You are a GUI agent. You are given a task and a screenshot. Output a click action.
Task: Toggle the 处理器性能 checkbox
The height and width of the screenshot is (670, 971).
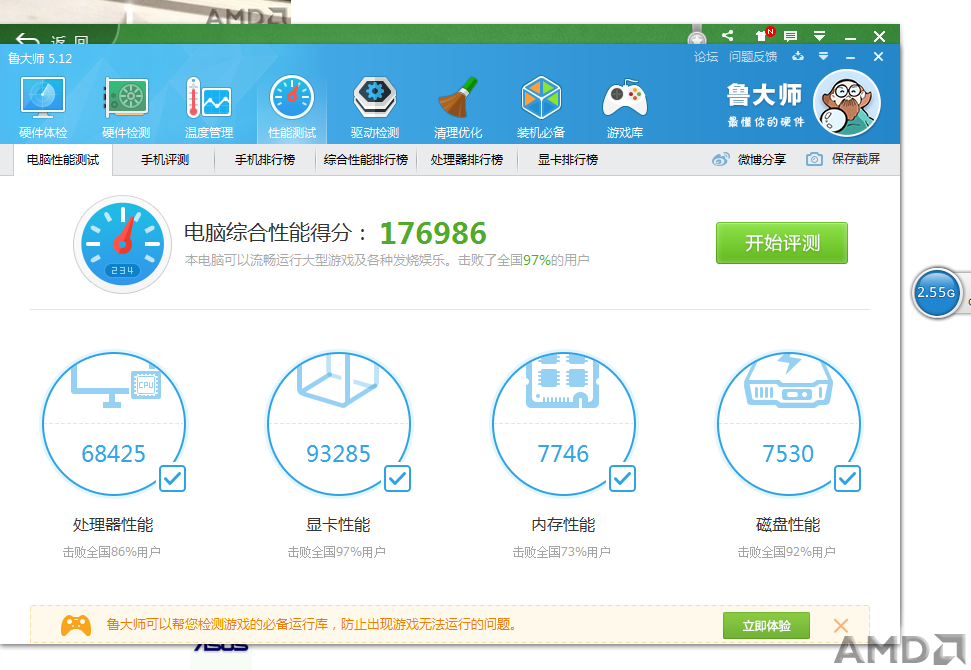tap(172, 478)
